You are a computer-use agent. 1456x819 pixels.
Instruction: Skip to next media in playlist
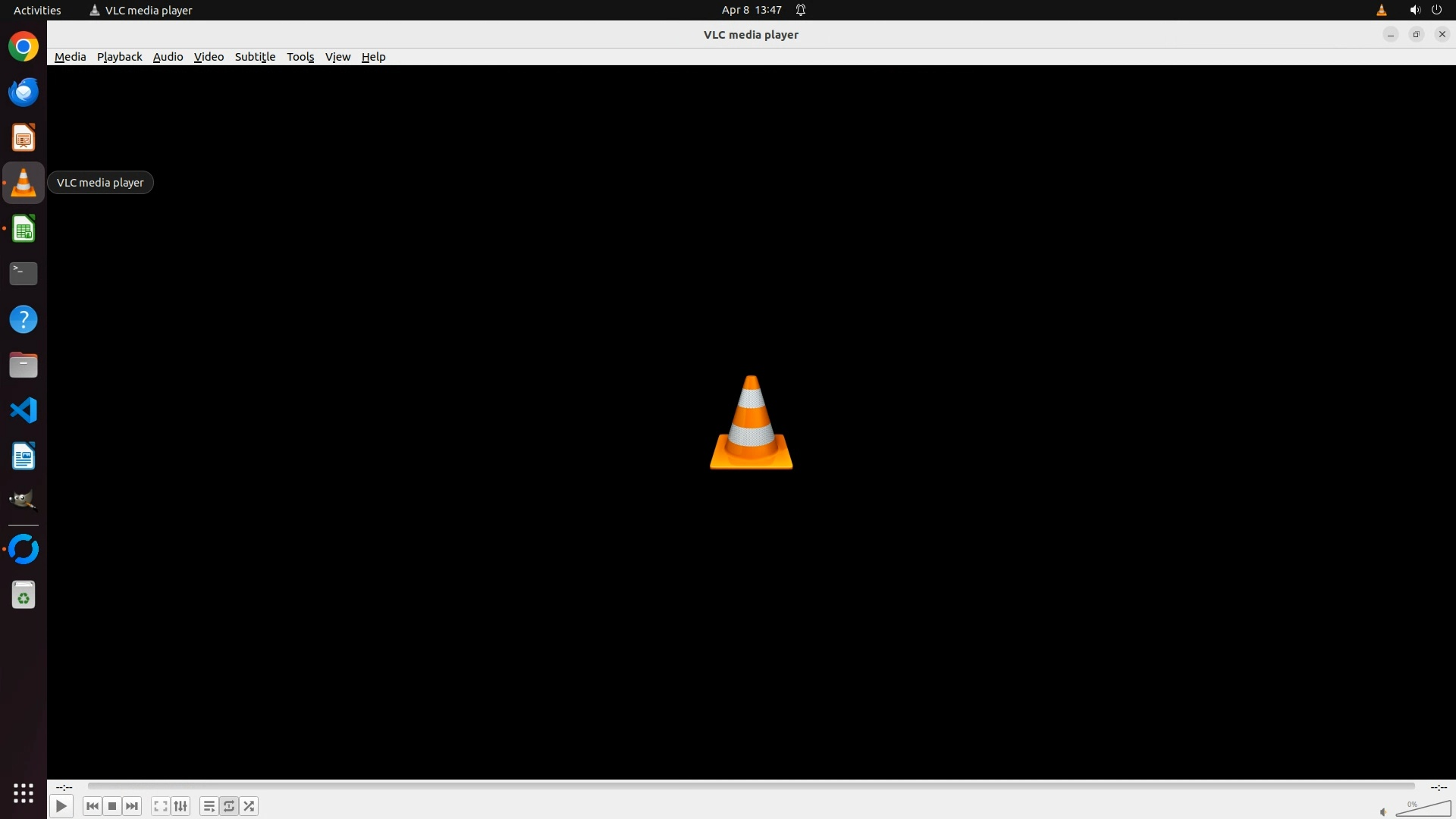click(x=132, y=806)
